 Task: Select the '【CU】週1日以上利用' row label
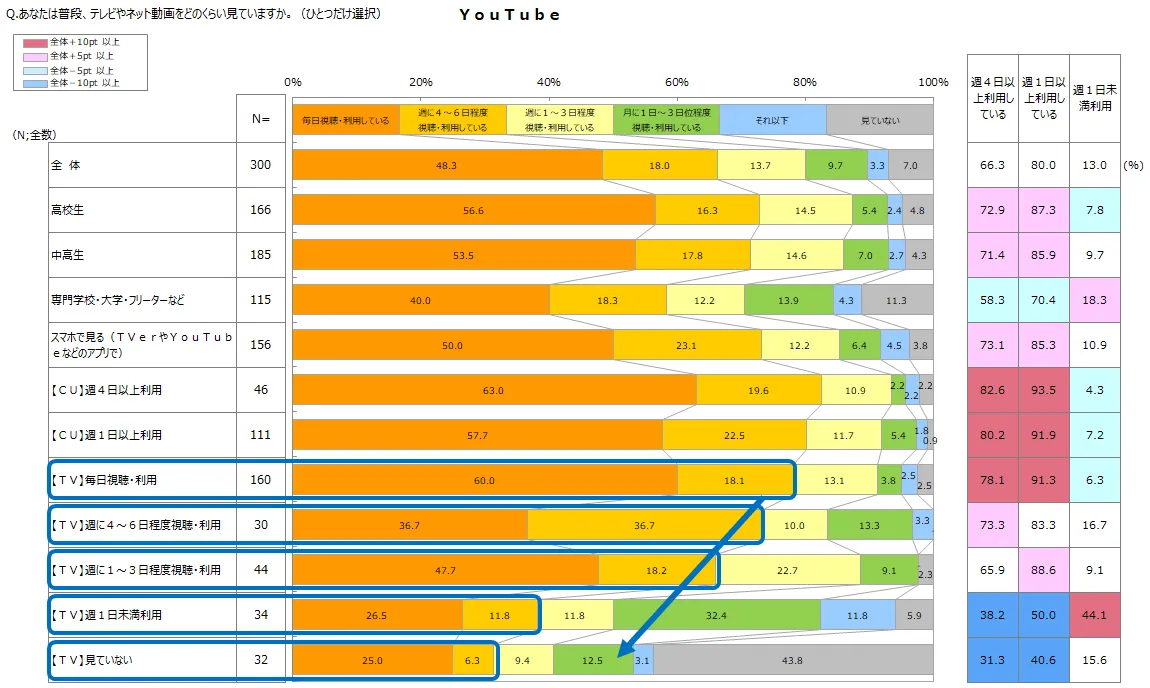click(106, 435)
